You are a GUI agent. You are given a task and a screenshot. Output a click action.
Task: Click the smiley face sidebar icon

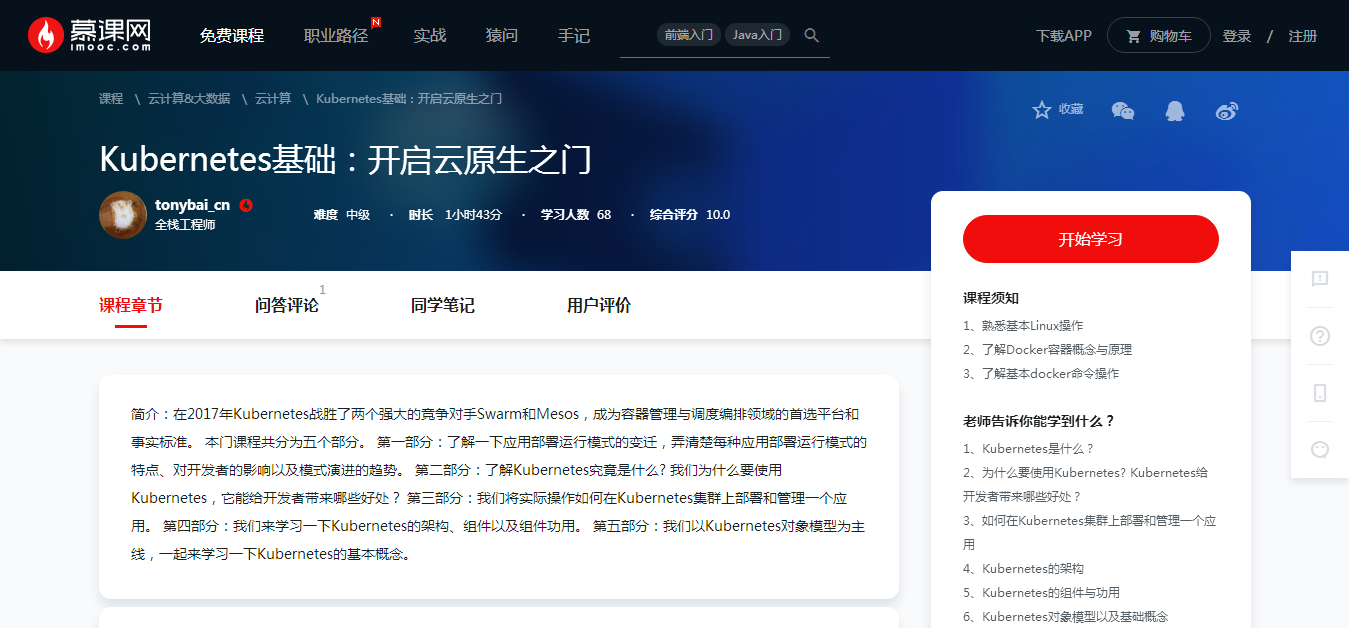tap(1320, 450)
